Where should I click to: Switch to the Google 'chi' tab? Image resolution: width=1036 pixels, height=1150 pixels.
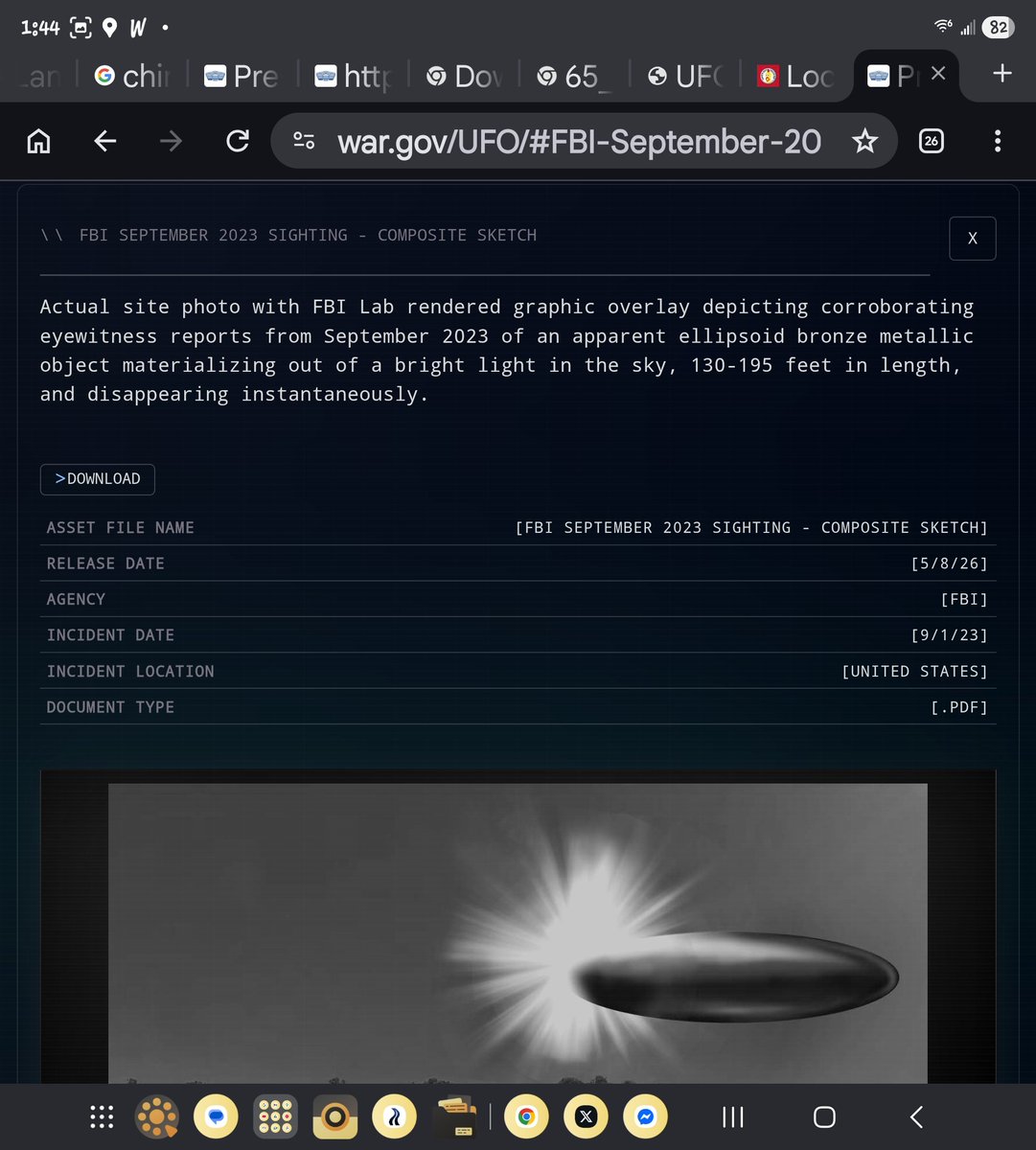point(131,76)
